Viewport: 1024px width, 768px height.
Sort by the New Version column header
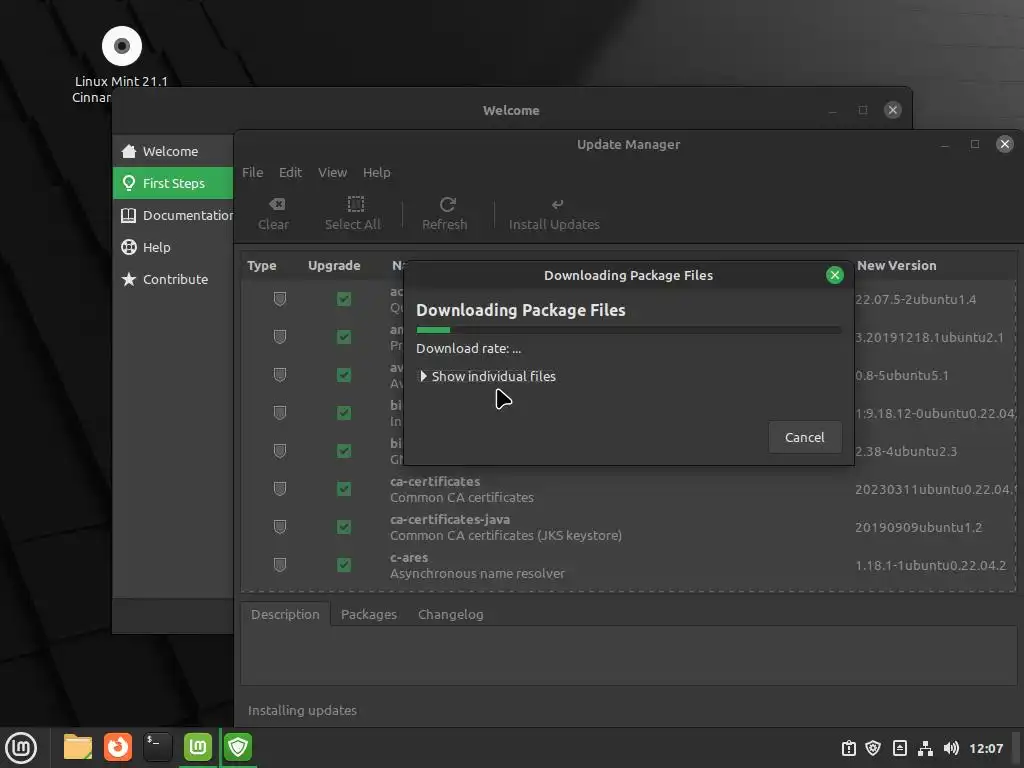(x=897, y=266)
